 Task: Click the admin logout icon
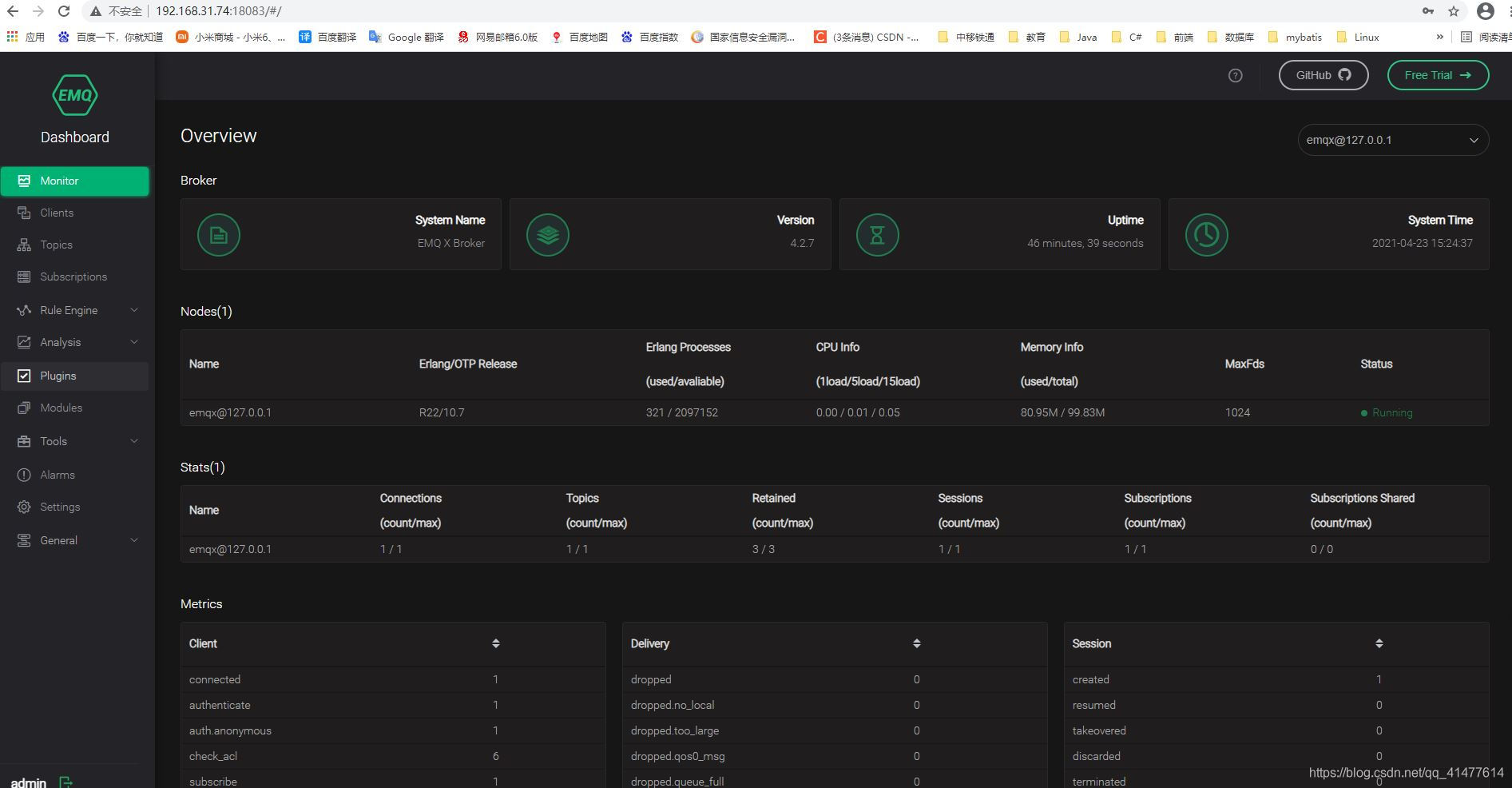point(65,782)
